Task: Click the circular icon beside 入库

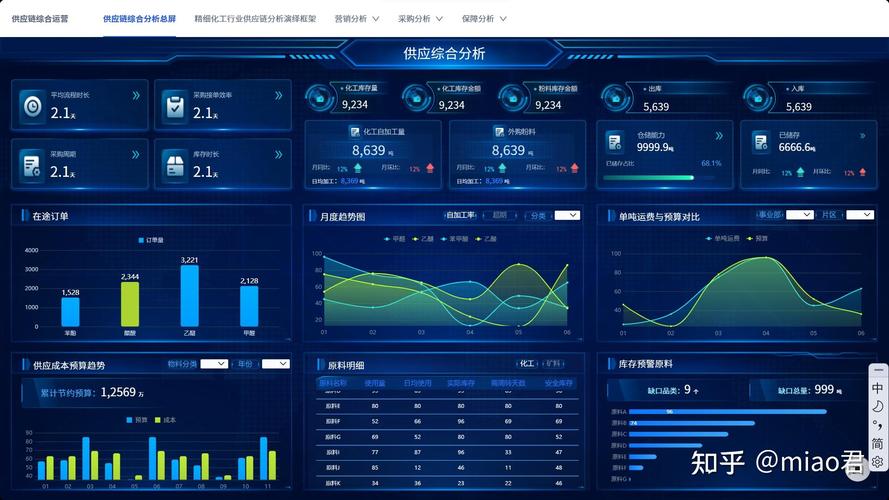Action: 758,98
